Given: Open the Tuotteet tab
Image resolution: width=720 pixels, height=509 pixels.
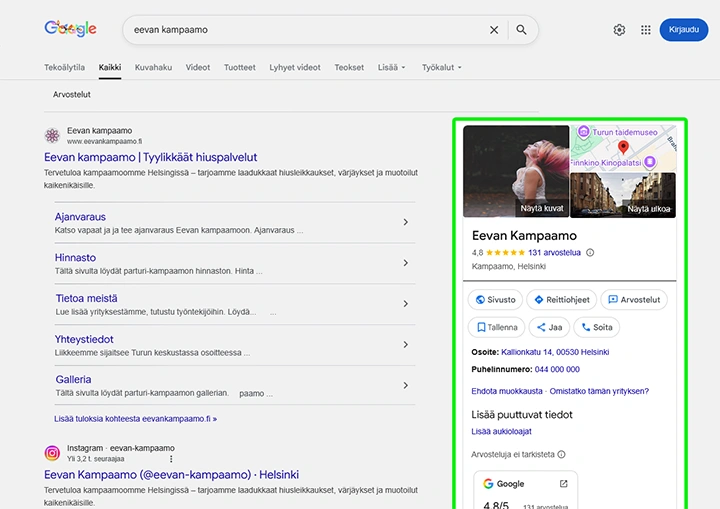Looking at the screenshot, I should pos(240,68).
